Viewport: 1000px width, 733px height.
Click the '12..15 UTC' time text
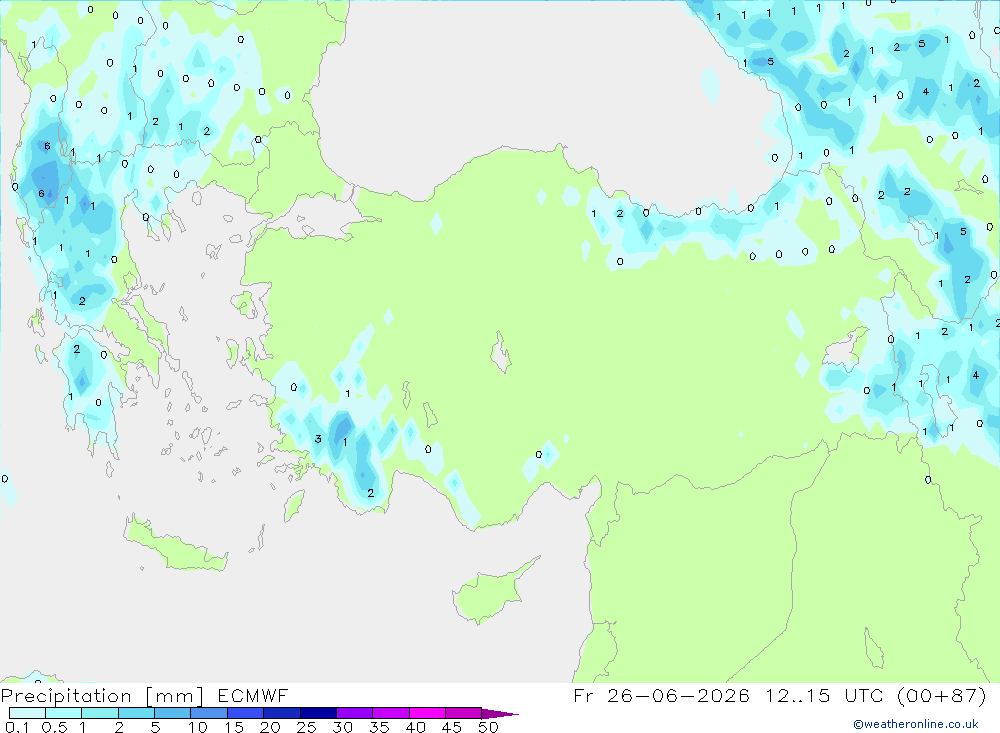pos(826,695)
